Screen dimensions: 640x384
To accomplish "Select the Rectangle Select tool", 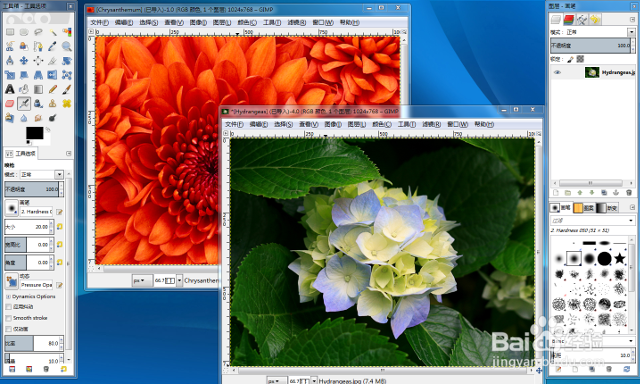I will 10,32.
